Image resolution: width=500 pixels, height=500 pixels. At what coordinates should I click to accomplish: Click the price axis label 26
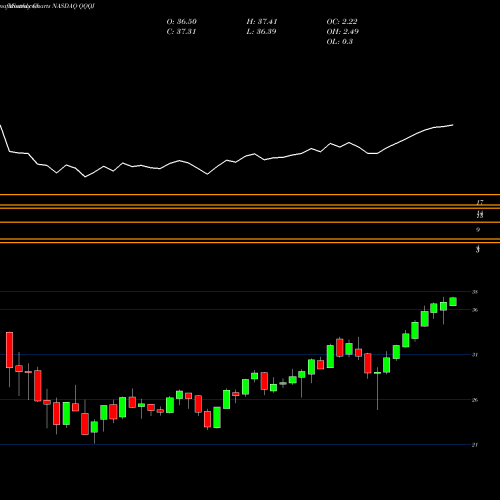pyautogui.click(x=475, y=400)
